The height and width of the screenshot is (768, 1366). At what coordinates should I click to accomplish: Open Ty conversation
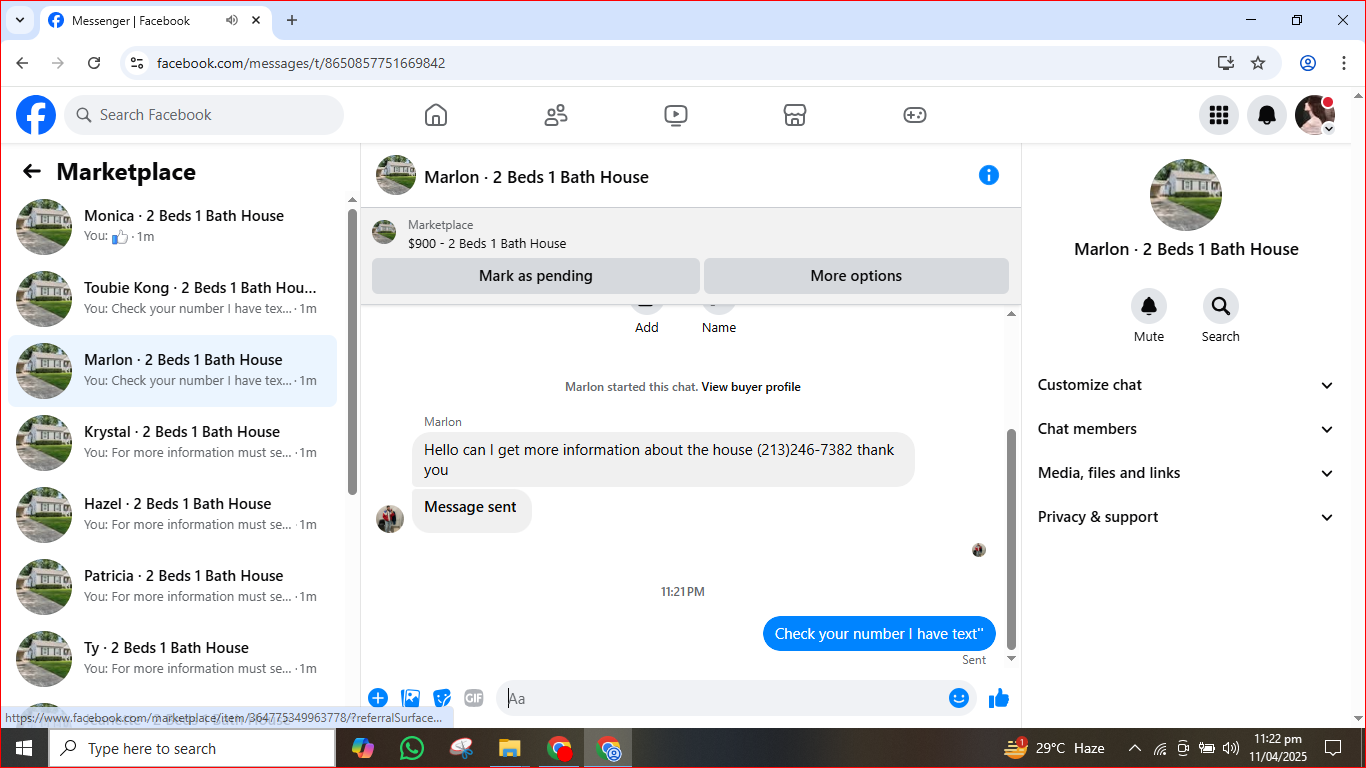coord(173,659)
